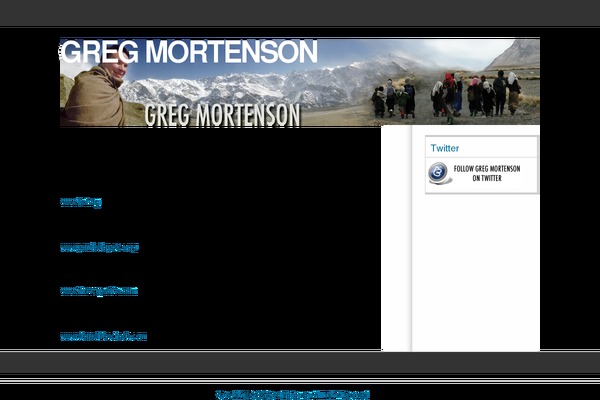Click the mountain header banner image

coord(300,82)
